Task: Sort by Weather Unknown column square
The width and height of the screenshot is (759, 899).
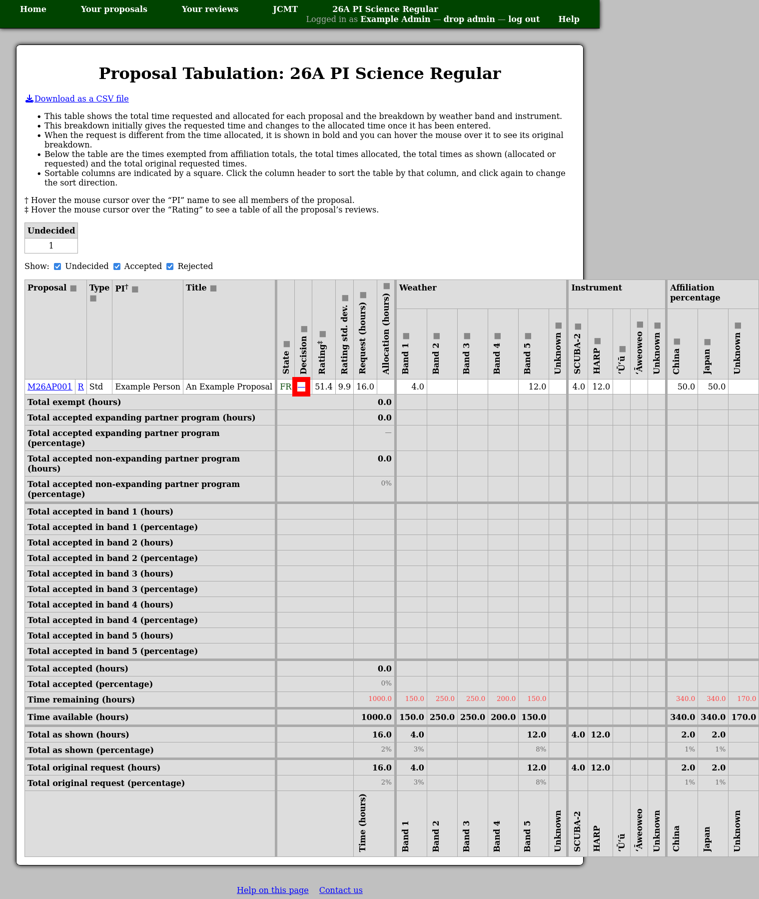Action: [x=558, y=326]
